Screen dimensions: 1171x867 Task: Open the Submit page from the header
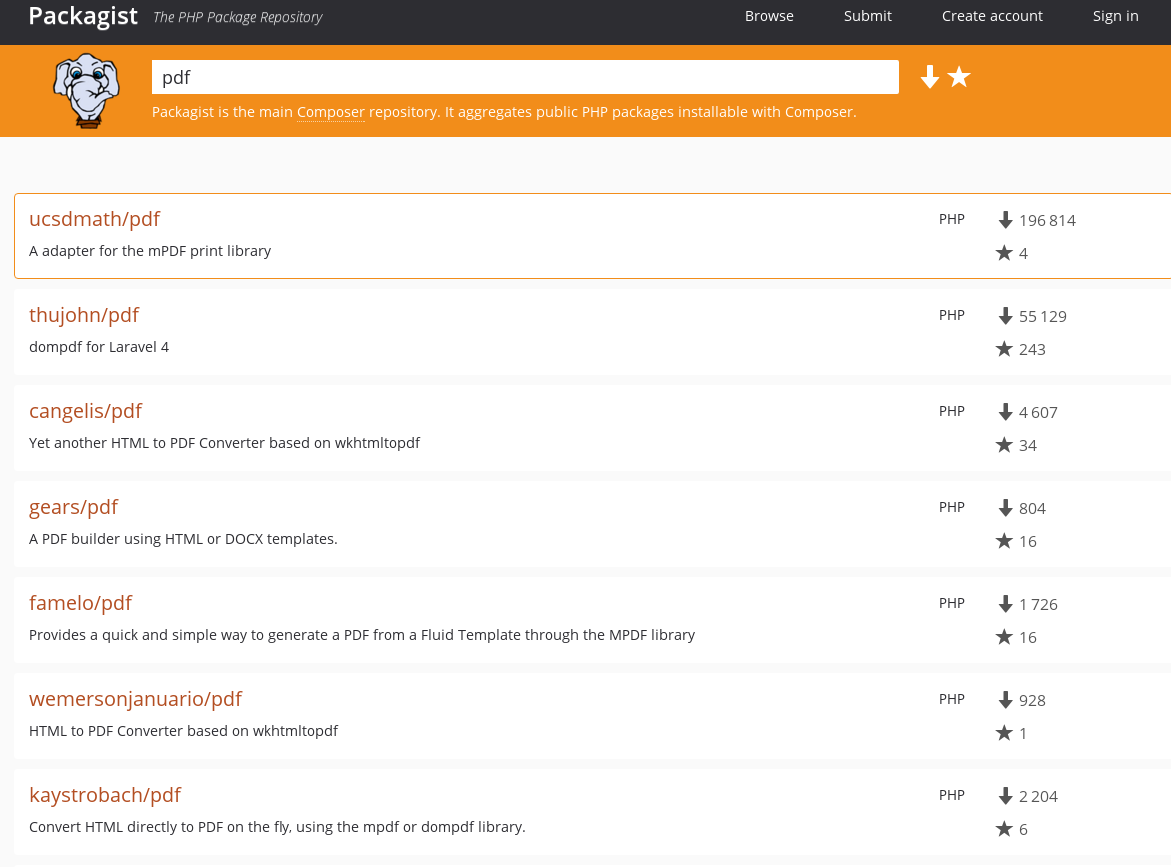point(868,16)
